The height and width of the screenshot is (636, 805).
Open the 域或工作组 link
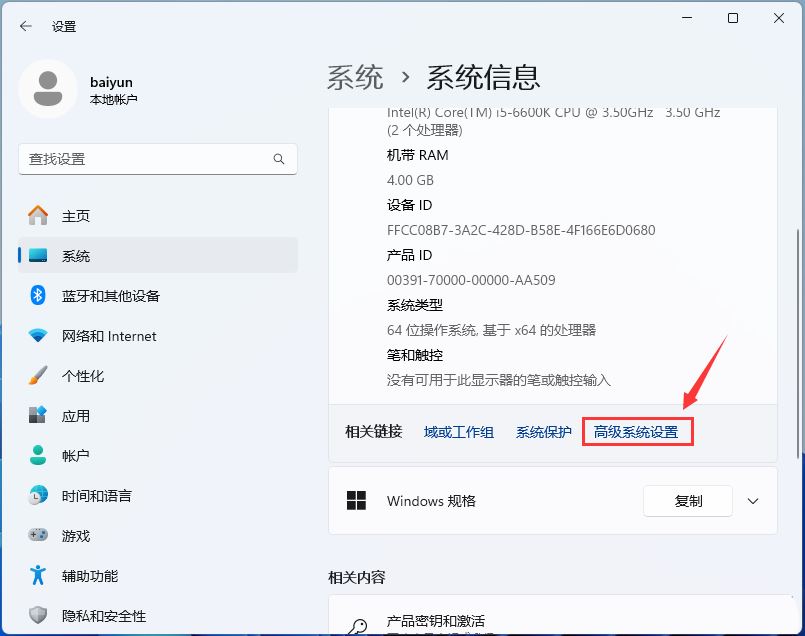[458, 432]
